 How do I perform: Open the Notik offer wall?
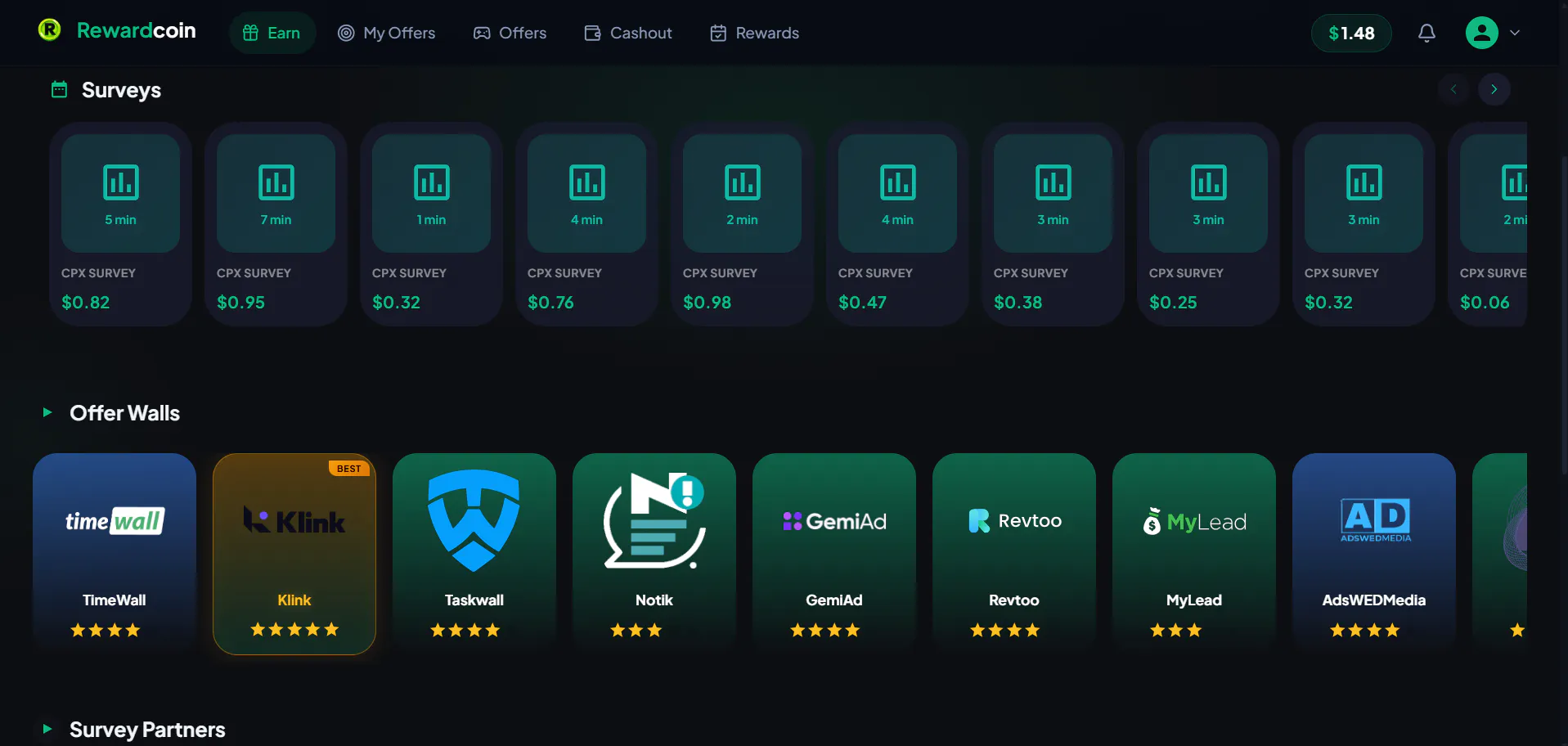tap(654, 554)
